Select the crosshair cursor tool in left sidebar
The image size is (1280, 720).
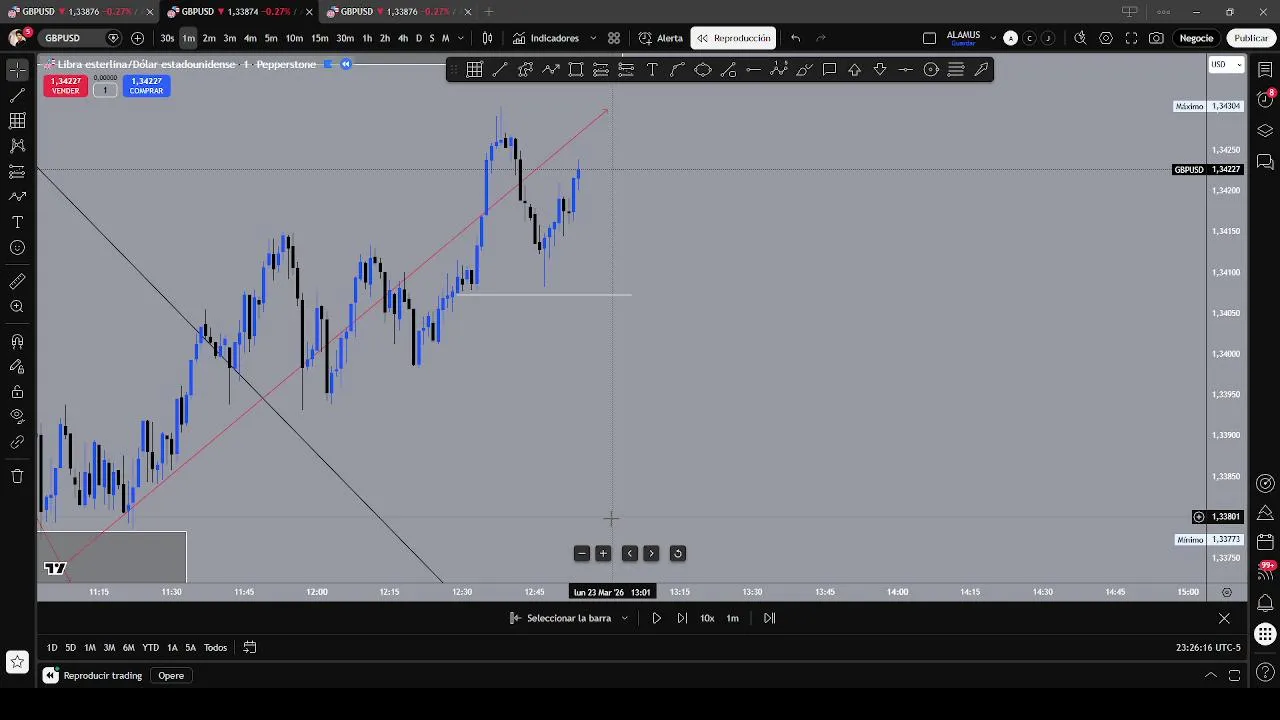[x=17, y=70]
